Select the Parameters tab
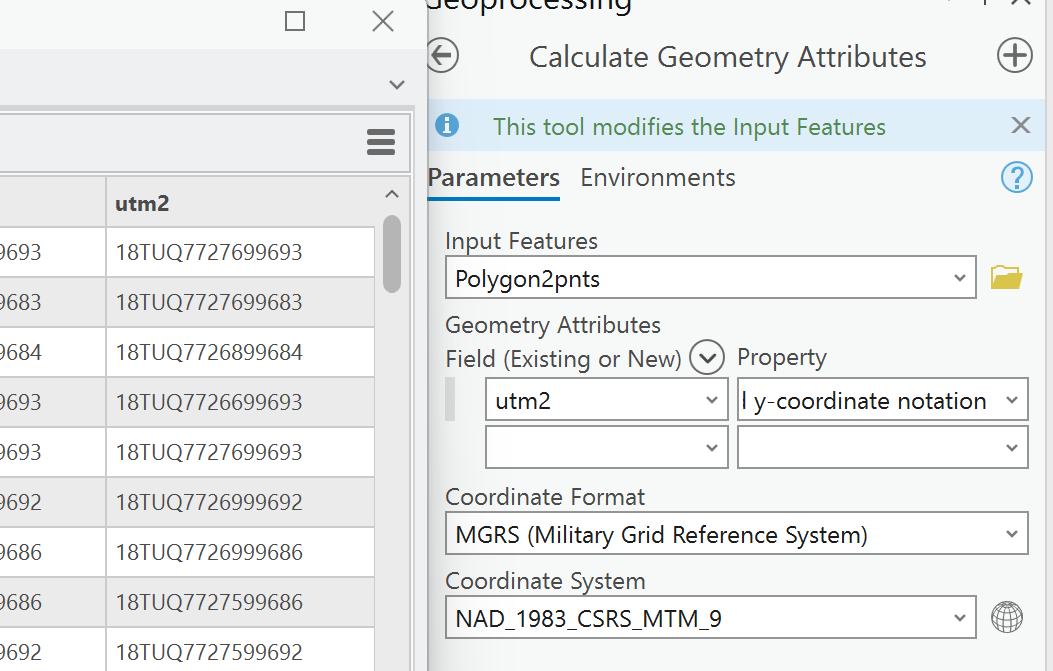This screenshot has height=671, width=1053. point(494,178)
